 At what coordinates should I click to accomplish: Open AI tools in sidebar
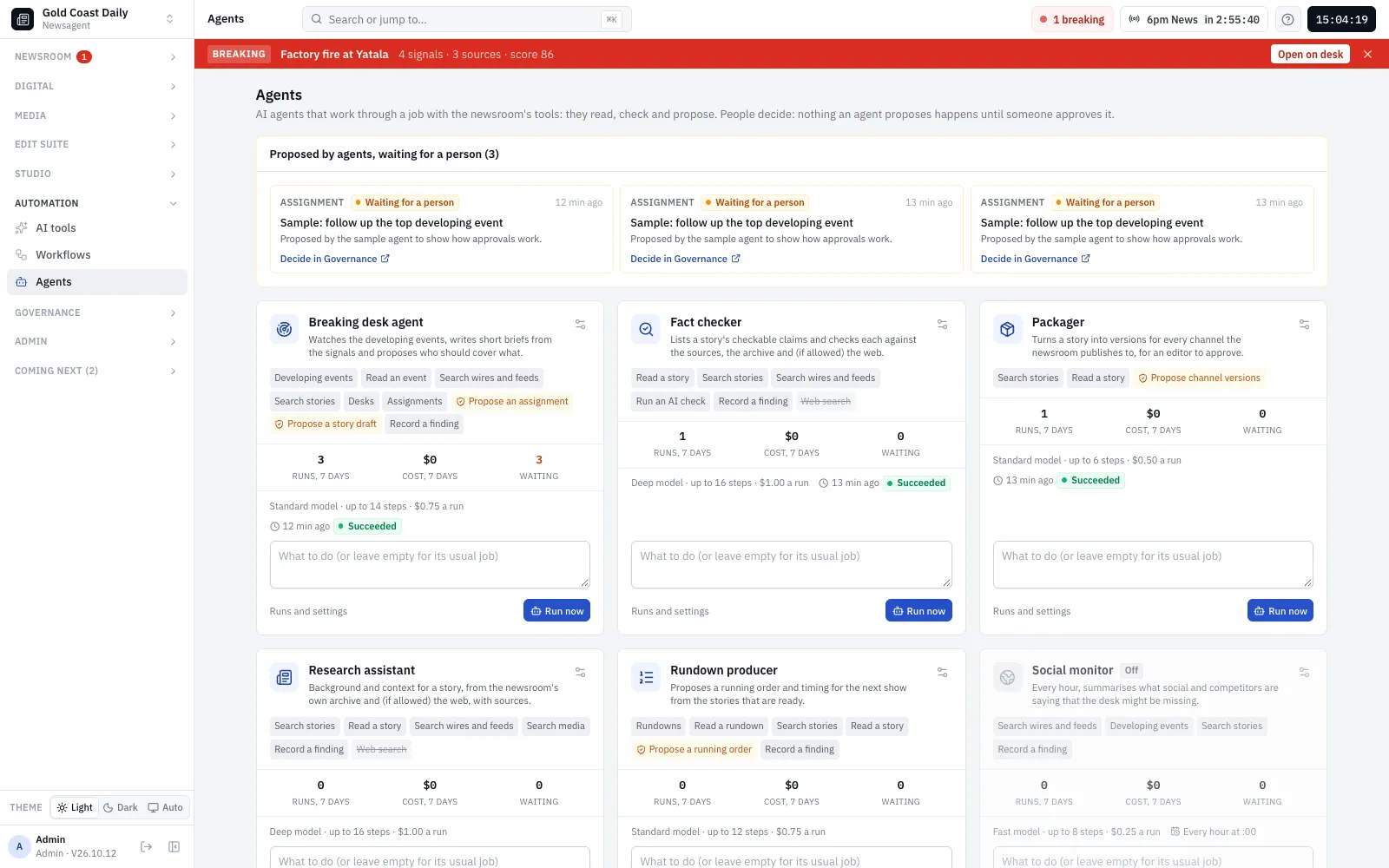[x=97, y=228]
